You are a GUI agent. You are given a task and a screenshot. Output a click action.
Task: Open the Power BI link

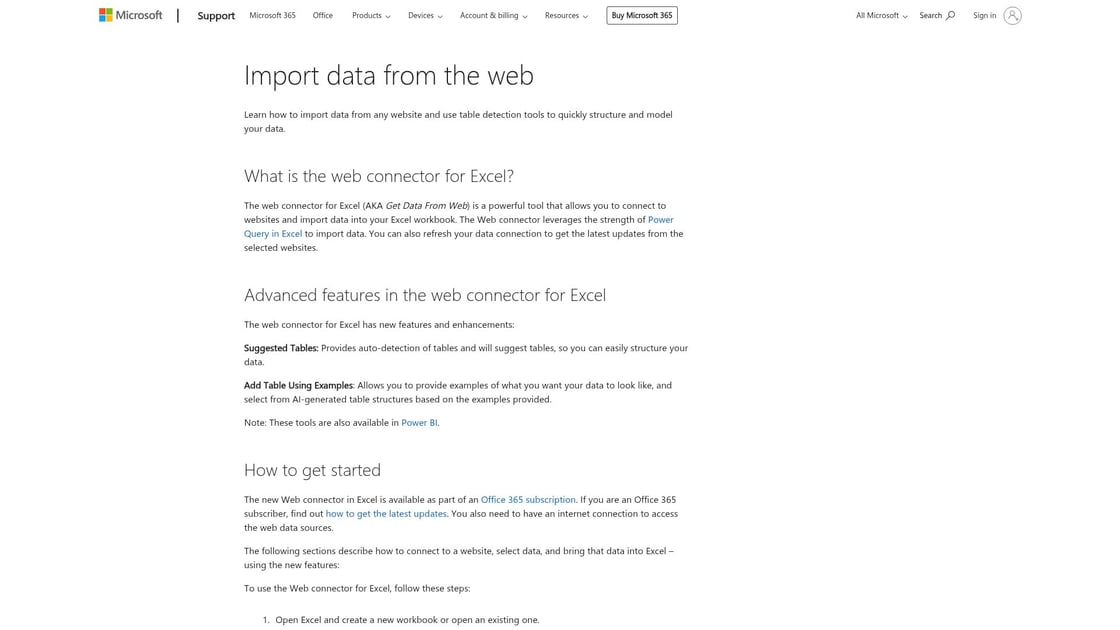coord(419,422)
